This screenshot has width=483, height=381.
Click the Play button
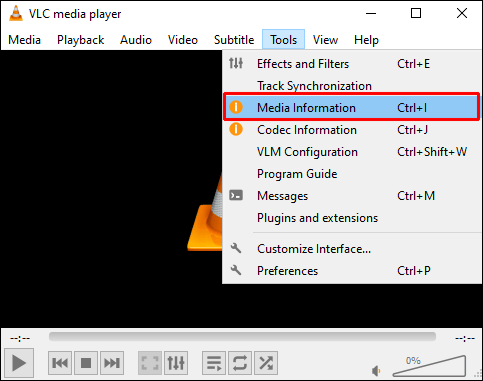tap(19, 363)
